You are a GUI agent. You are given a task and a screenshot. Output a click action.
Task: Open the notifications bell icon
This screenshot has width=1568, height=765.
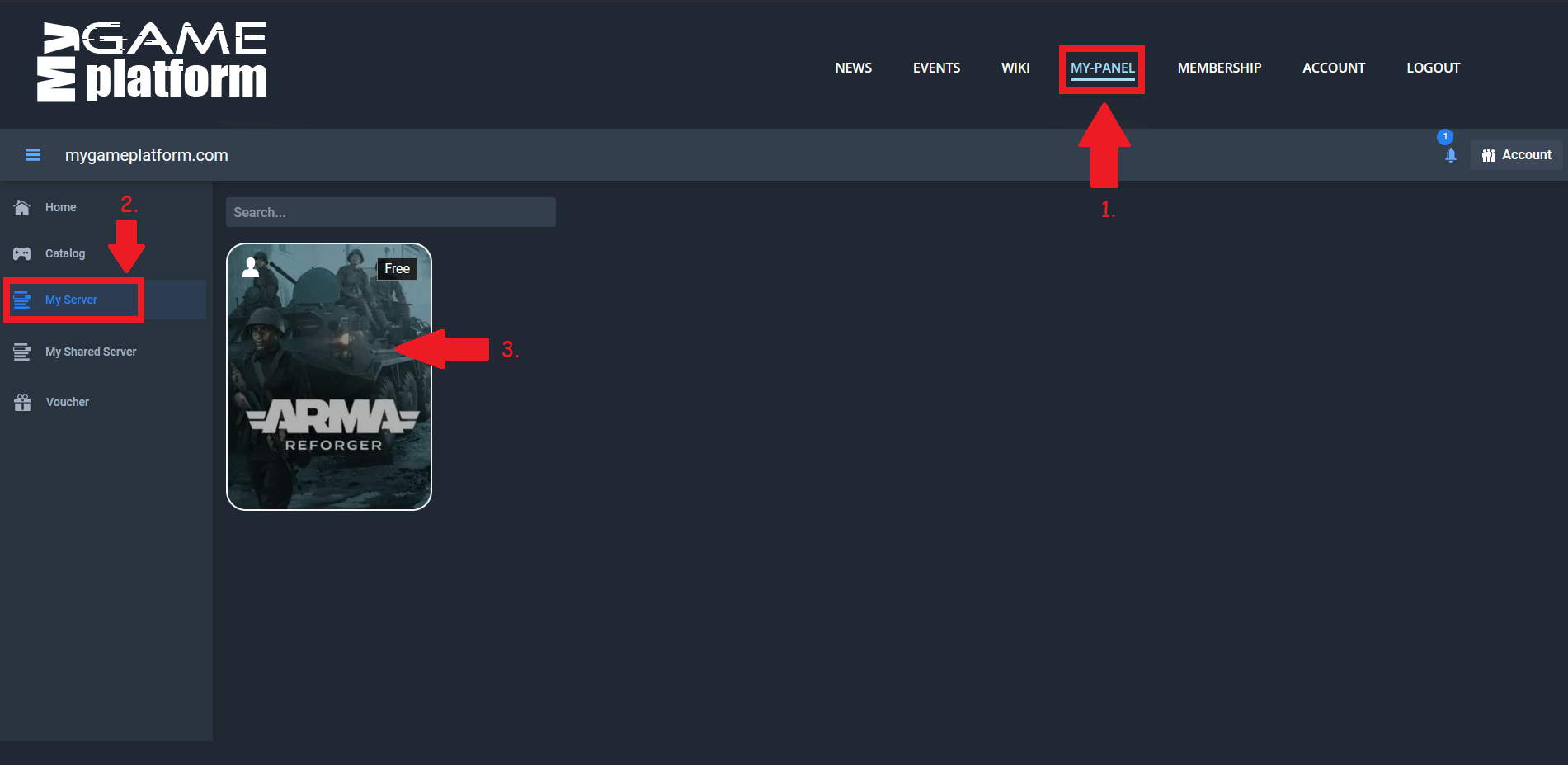coord(1451,155)
